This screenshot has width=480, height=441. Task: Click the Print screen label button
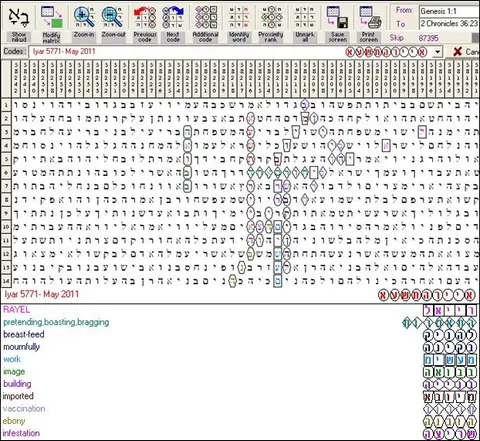[369, 37]
